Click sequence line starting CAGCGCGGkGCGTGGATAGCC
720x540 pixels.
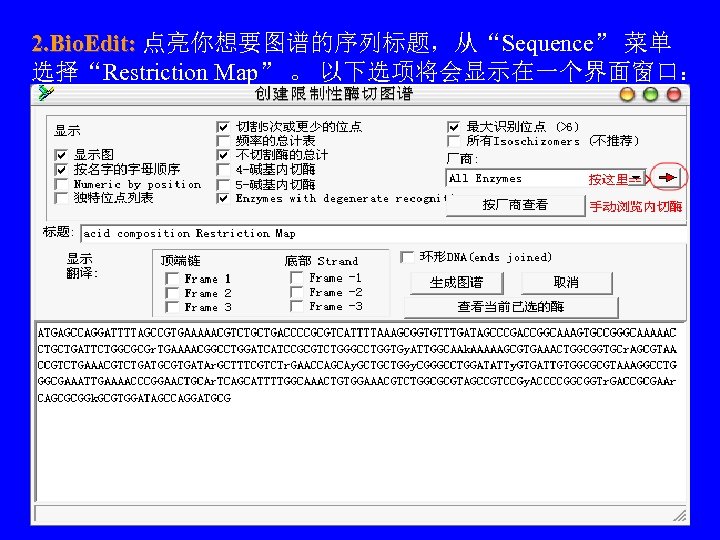tap(134, 398)
